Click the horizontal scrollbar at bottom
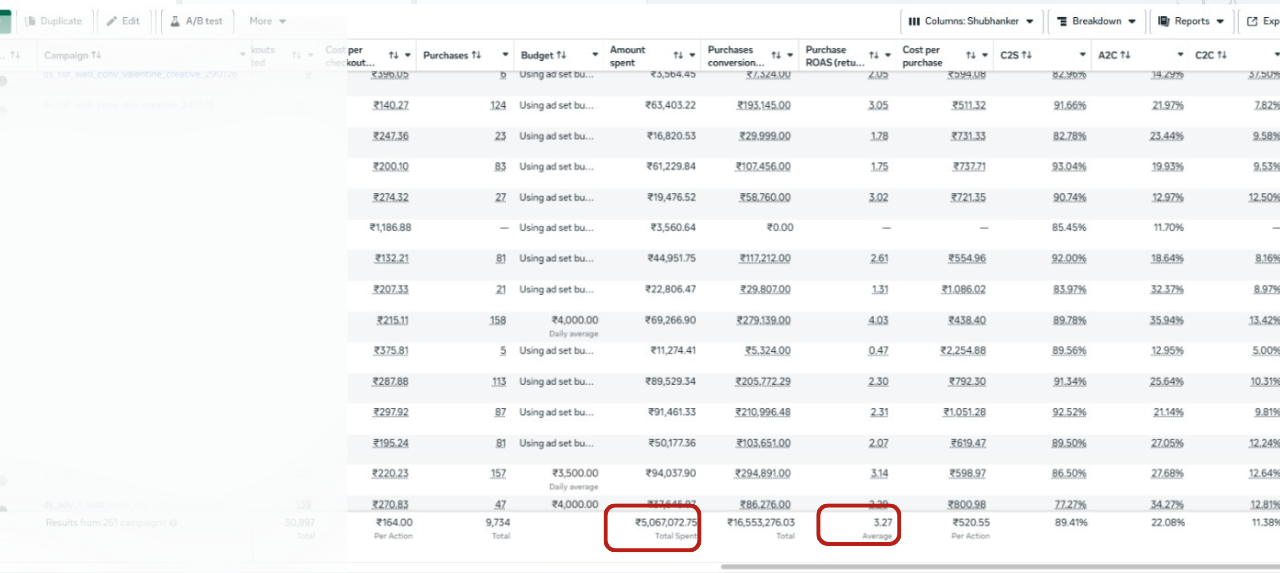Screen dimensions: 1280x573 (1000, 567)
